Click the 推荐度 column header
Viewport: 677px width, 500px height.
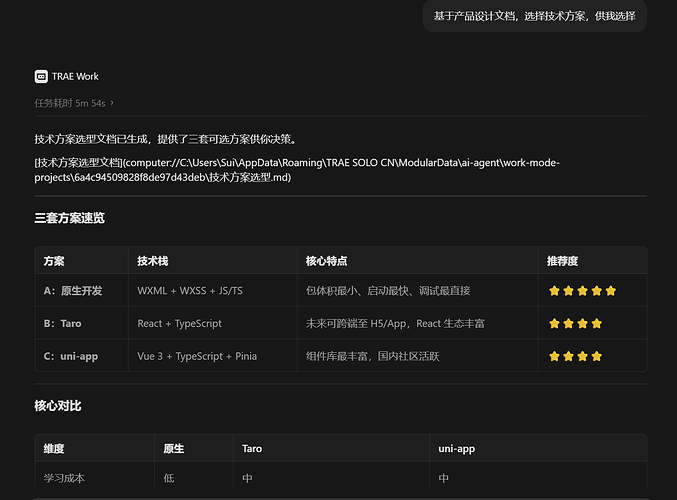(562, 261)
